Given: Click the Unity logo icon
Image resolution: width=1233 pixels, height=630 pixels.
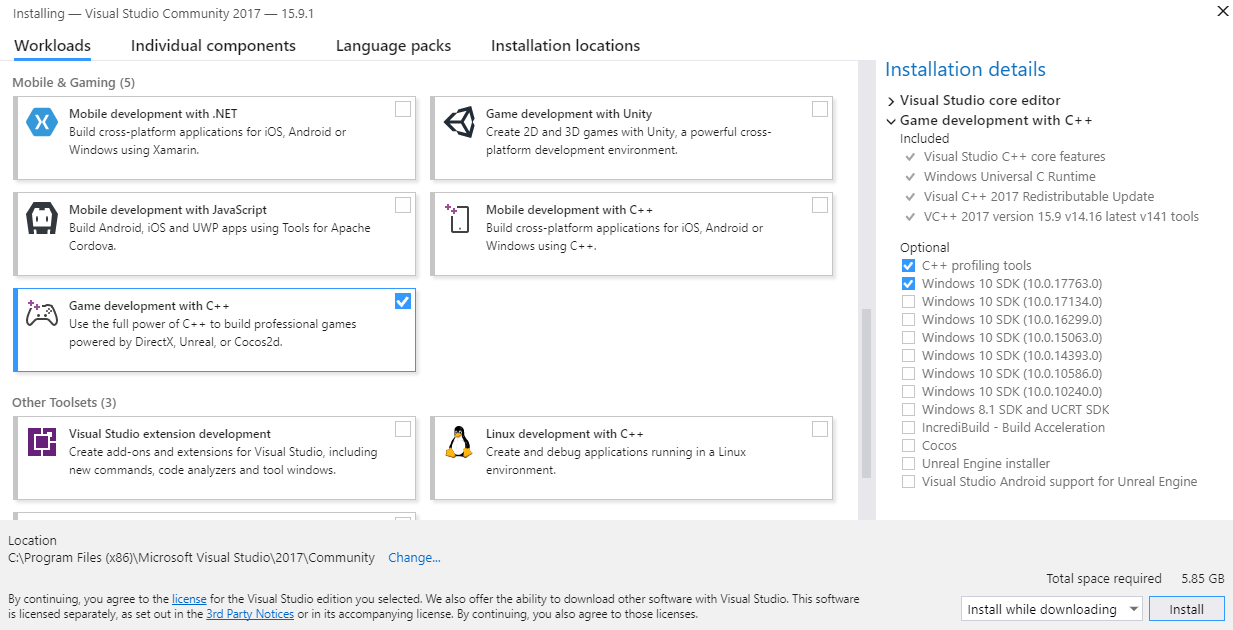Looking at the screenshot, I should pos(459,123).
